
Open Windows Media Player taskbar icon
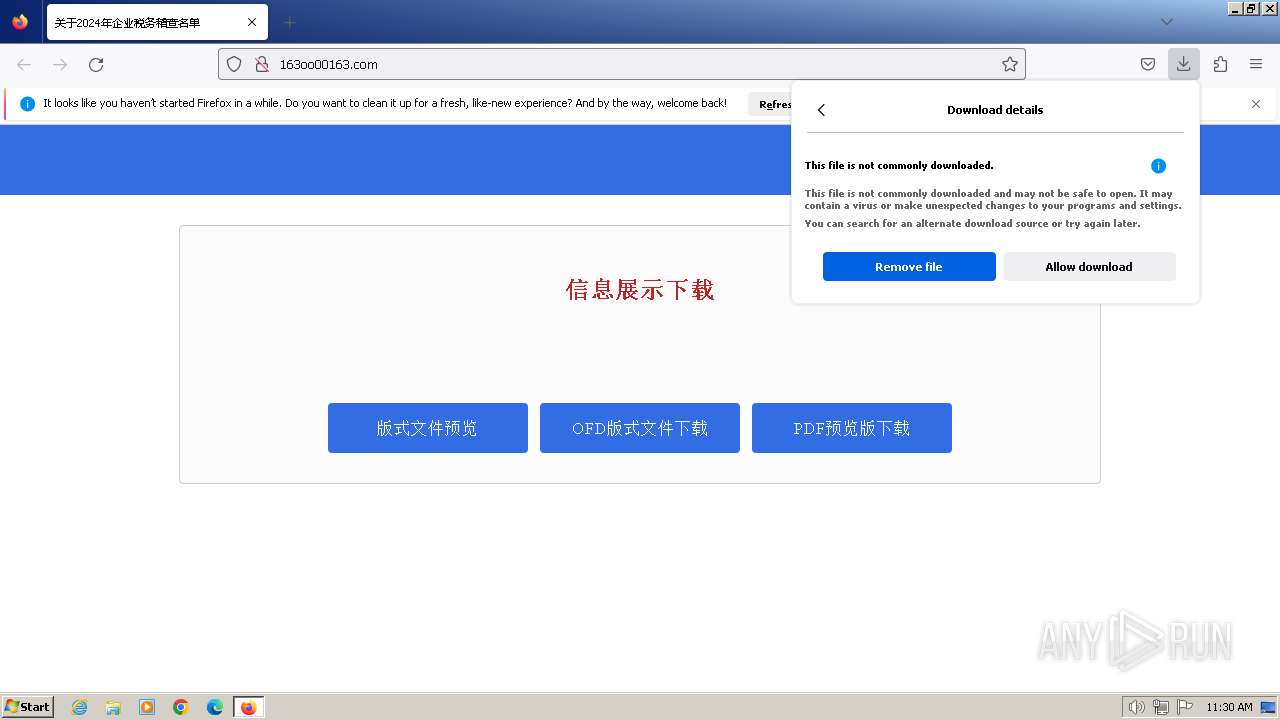(147, 707)
